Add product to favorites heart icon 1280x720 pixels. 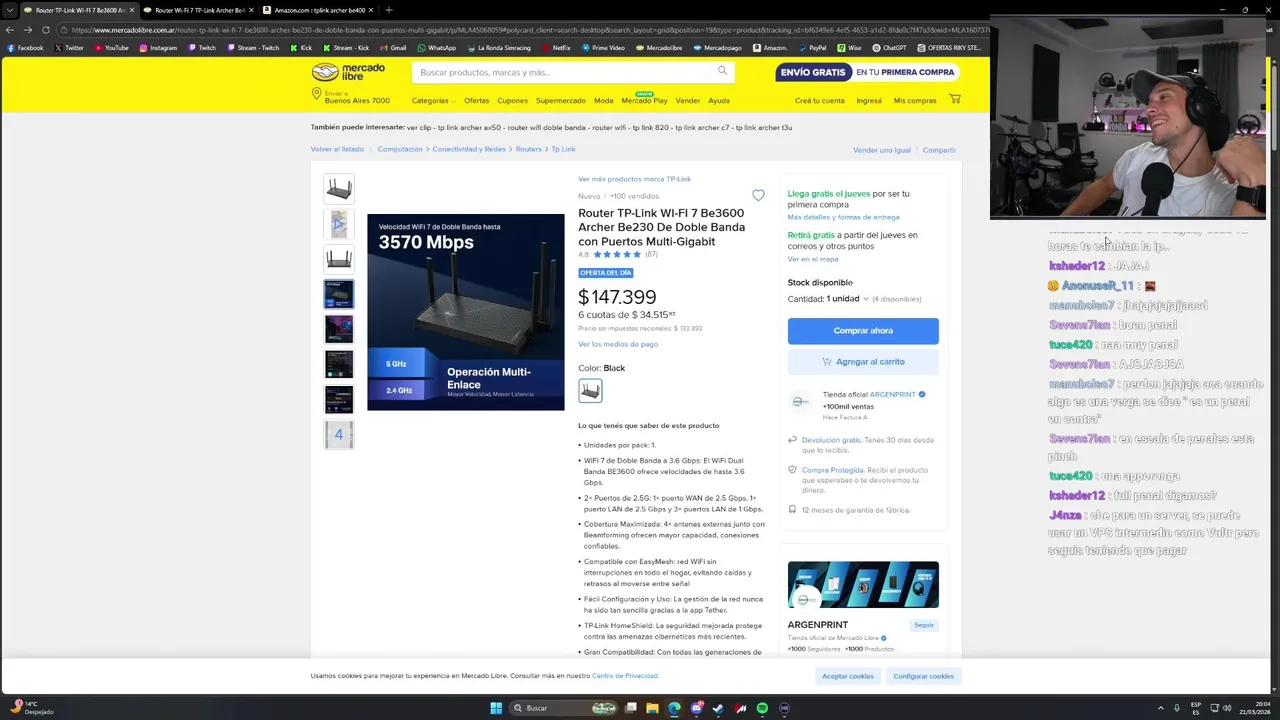tap(758, 196)
